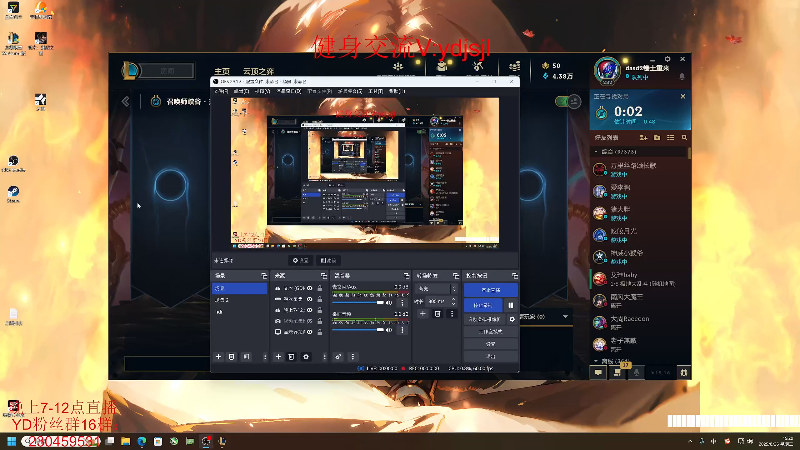
Task: Open League client settings gear icon
Action: pyautogui.click(x=667, y=59)
